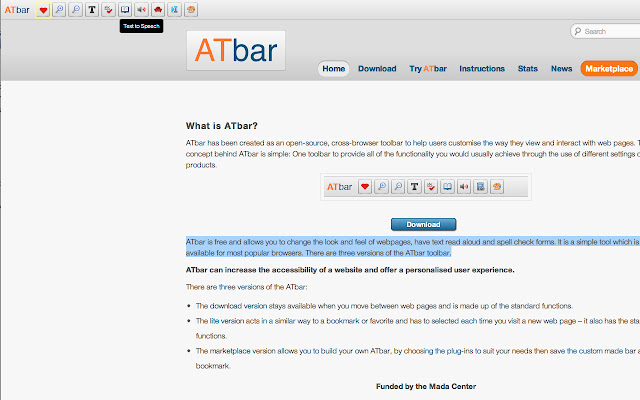Follow the 'marketplace' version link
This screenshot has height=400, width=640.
pos(230,351)
